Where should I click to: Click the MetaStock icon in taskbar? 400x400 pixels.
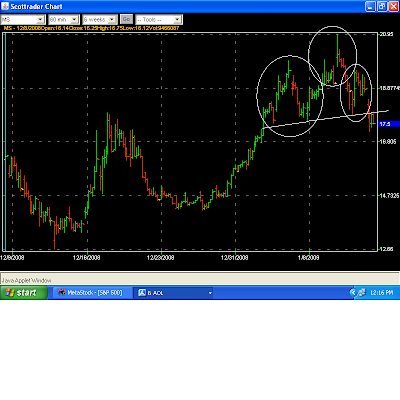tap(62, 293)
